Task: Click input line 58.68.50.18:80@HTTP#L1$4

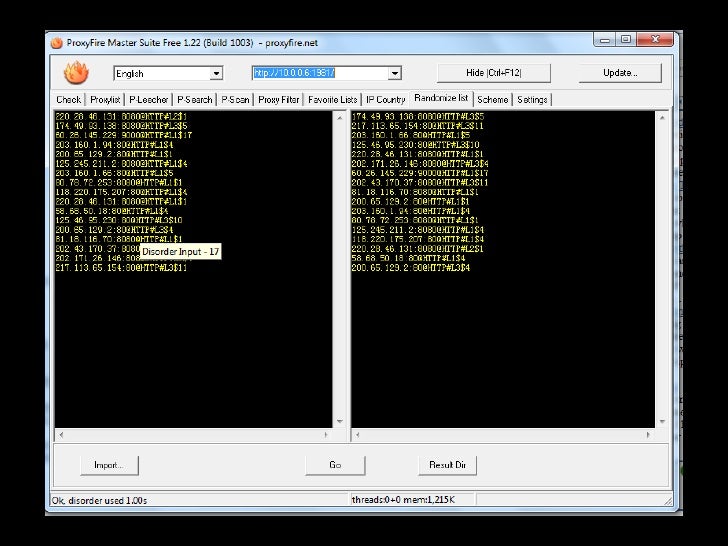Action: pyautogui.click(x=112, y=211)
